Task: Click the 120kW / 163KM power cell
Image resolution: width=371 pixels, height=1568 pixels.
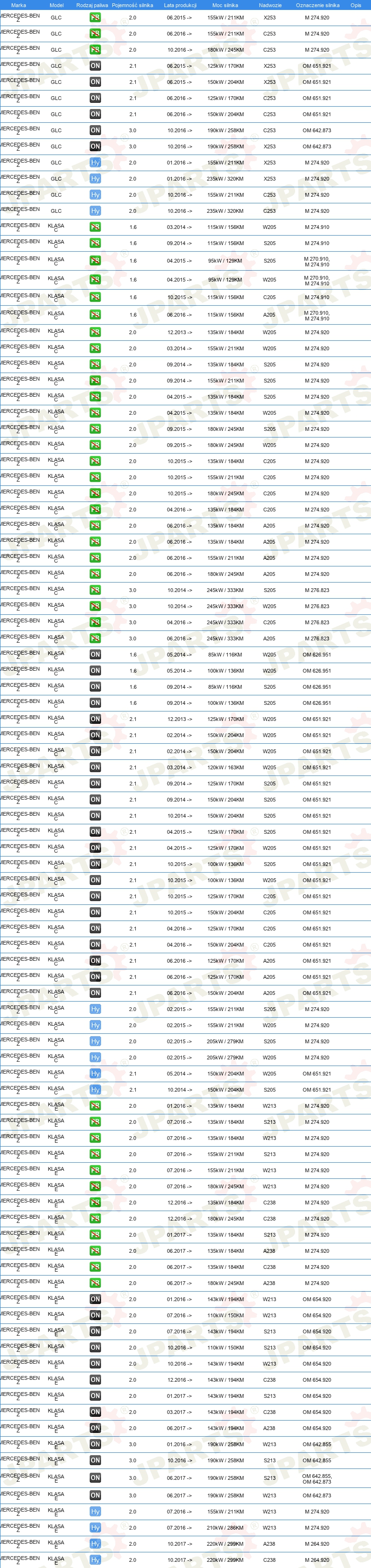Action: click(225, 767)
